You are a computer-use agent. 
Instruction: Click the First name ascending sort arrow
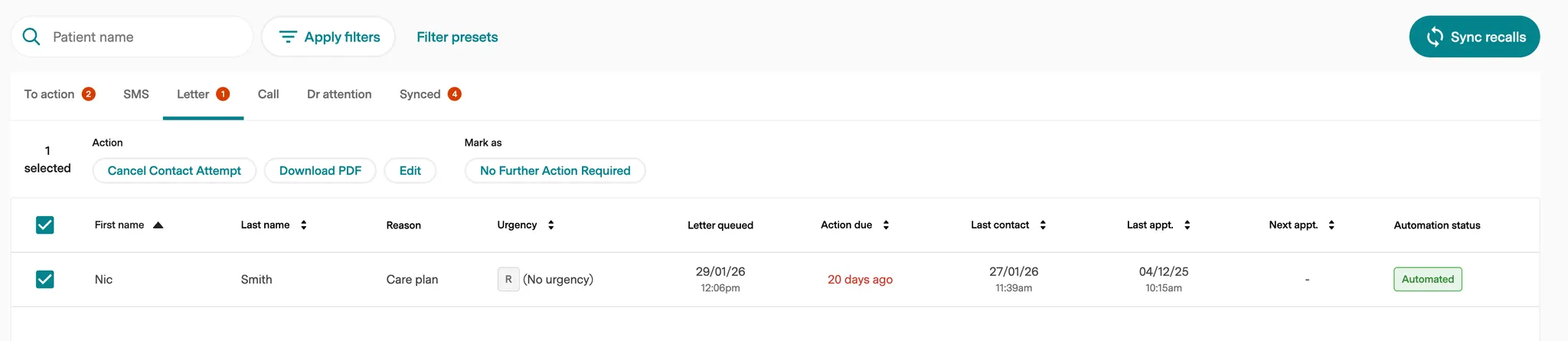click(158, 225)
